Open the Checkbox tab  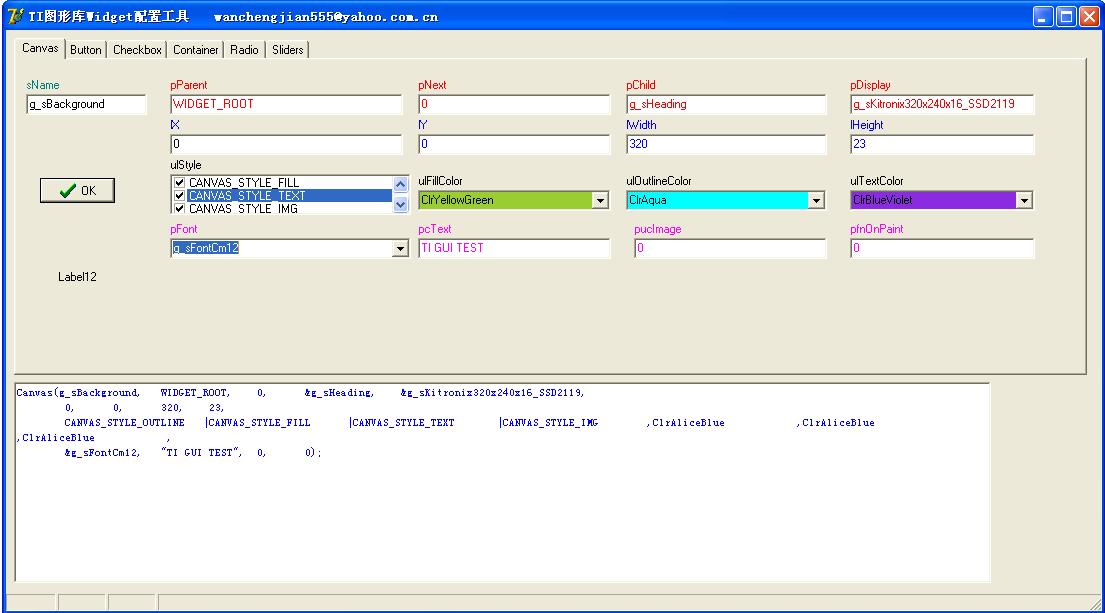(x=137, y=49)
